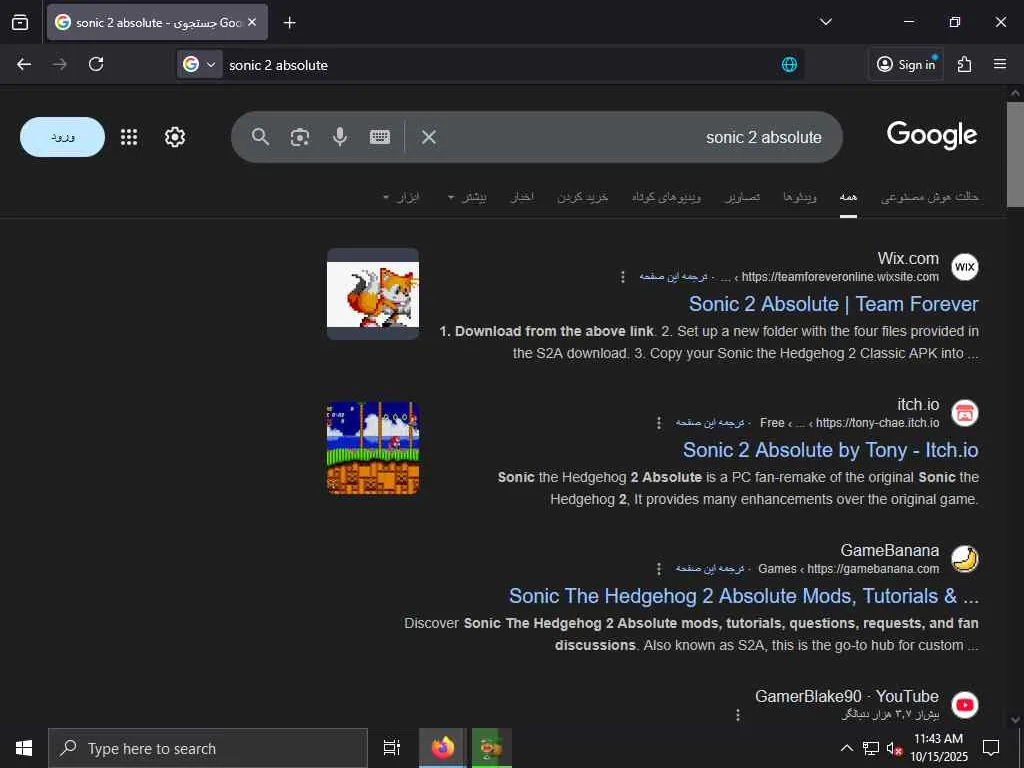Clear the Google search box
The image size is (1024, 768).
pyautogui.click(x=428, y=137)
